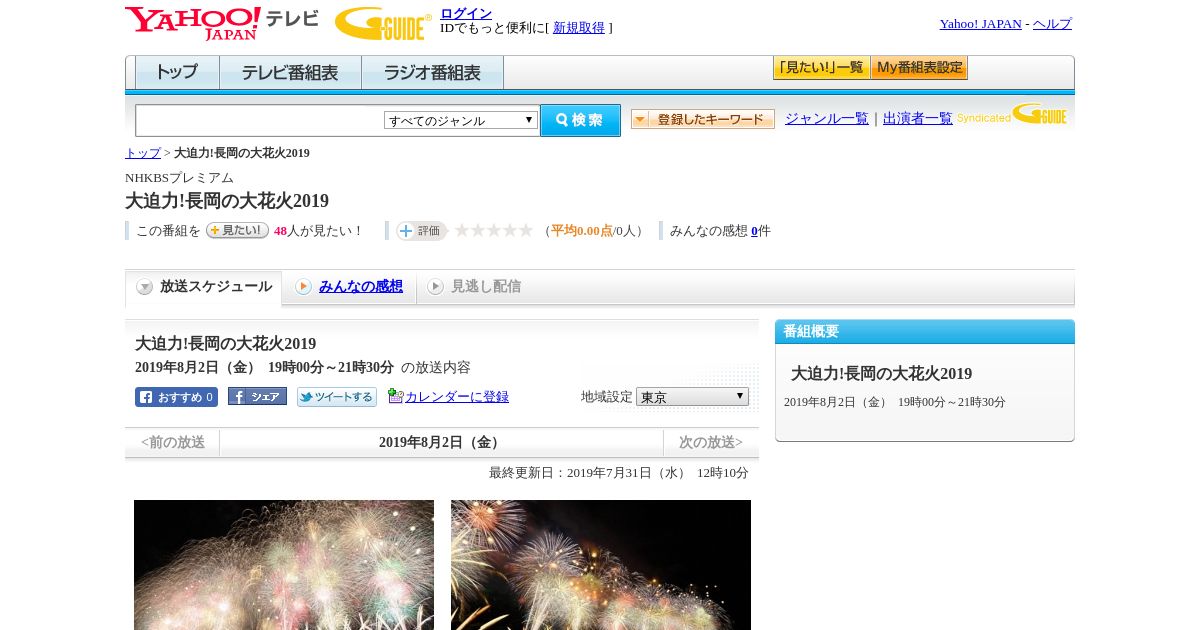Image resolution: width=1200 pixels, height=630 pixels.
Task: Open the 出演者一覧 link
Action: pos(918,118)
